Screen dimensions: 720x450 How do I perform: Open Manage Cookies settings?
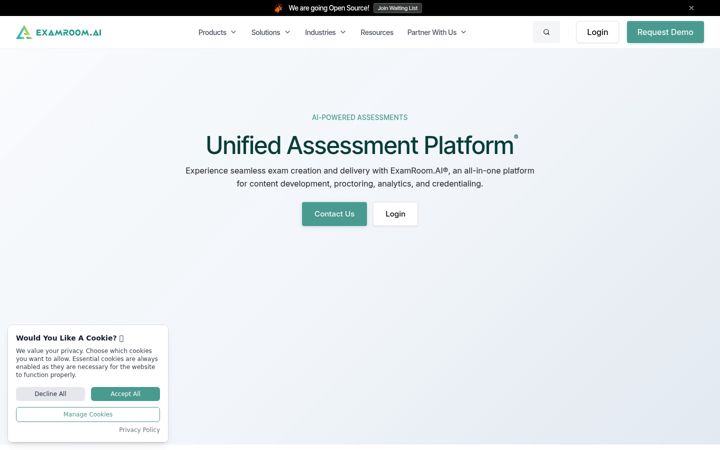coord(88,414)
